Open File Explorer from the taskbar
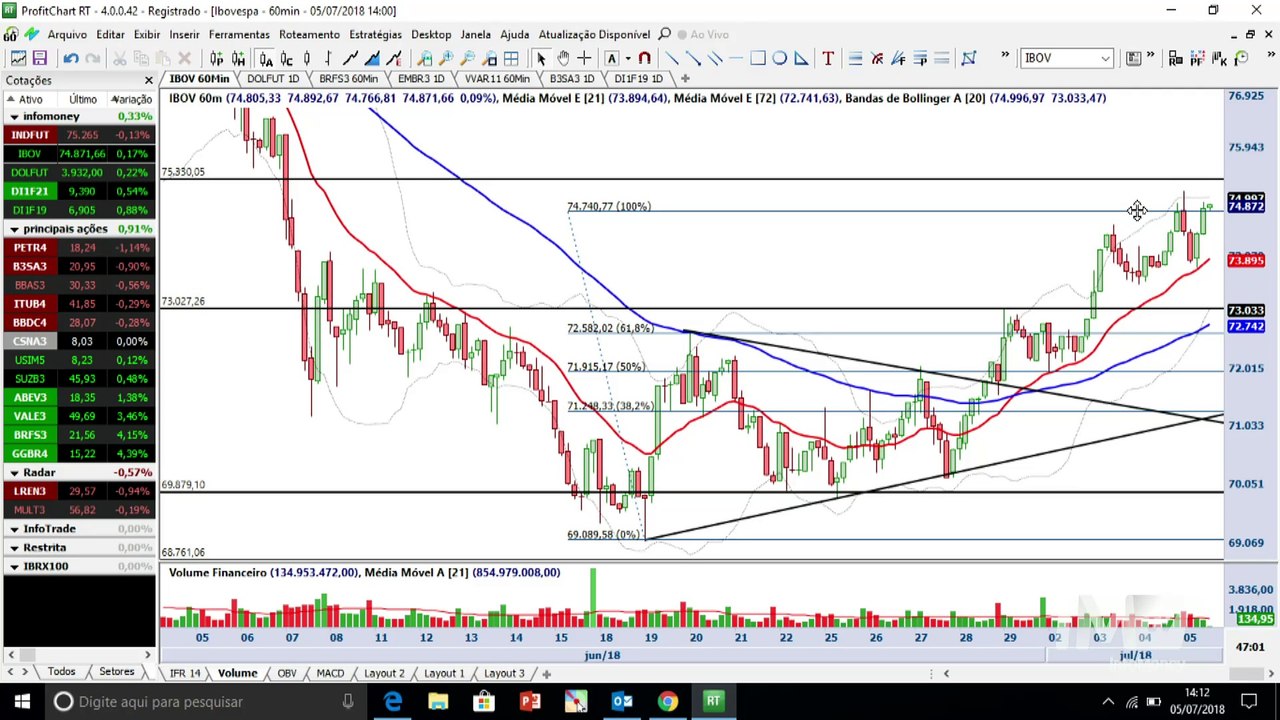This screenshot has height=720, width=1280. click(438, 702)
